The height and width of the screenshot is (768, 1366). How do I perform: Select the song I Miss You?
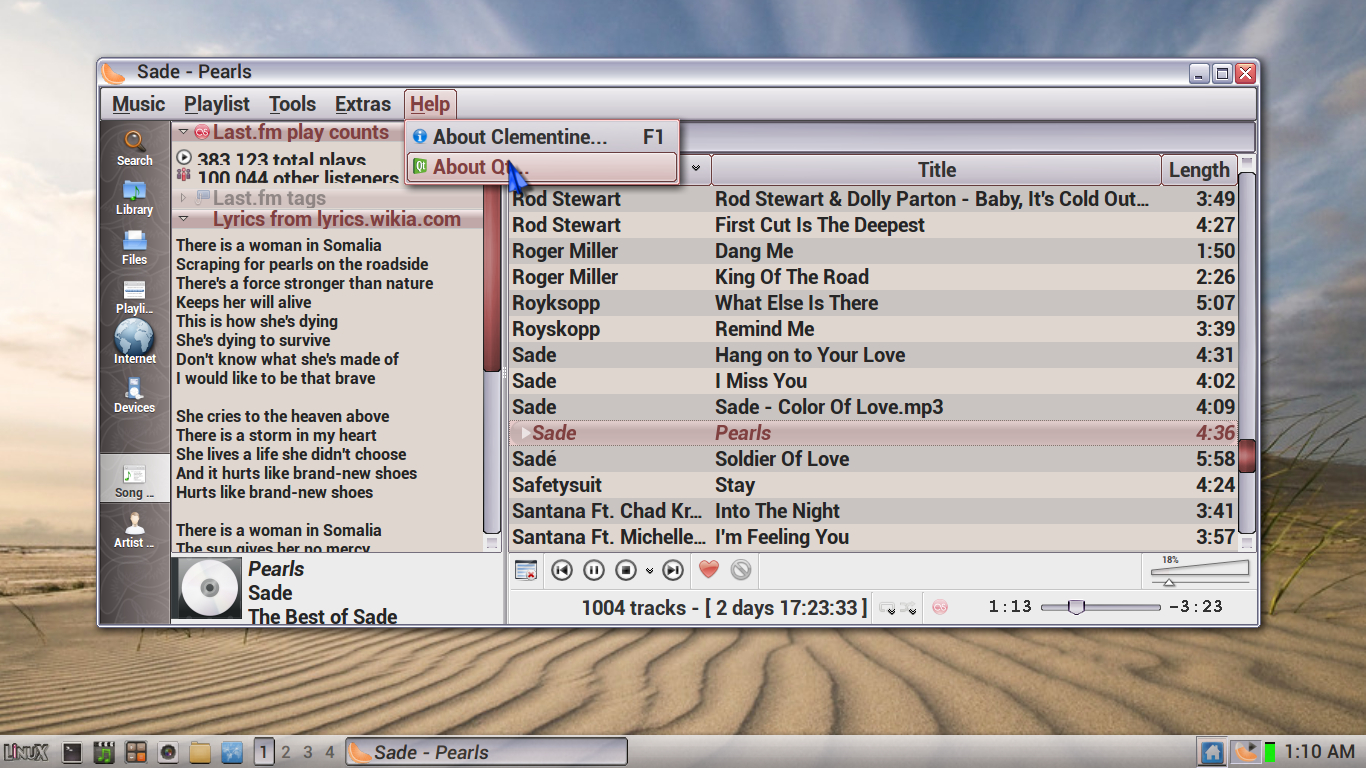tap(873, 381)
